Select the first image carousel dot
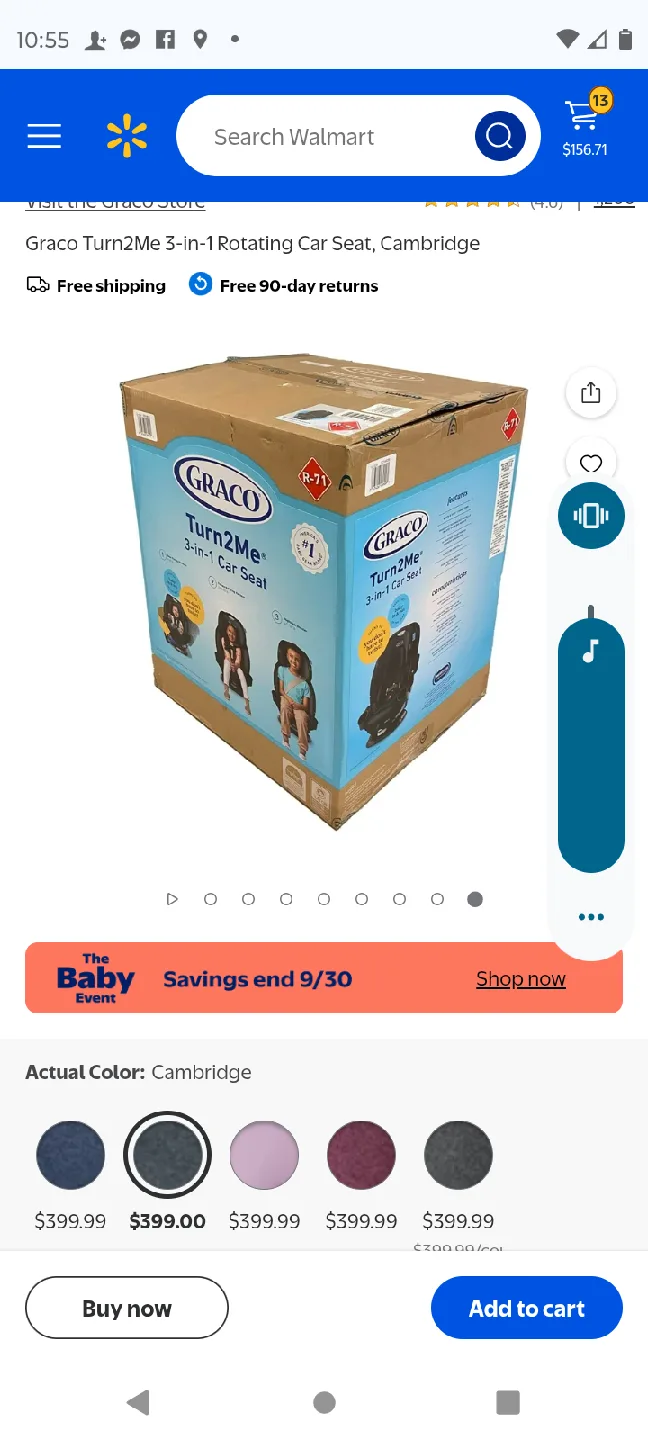 click(210, 899)
